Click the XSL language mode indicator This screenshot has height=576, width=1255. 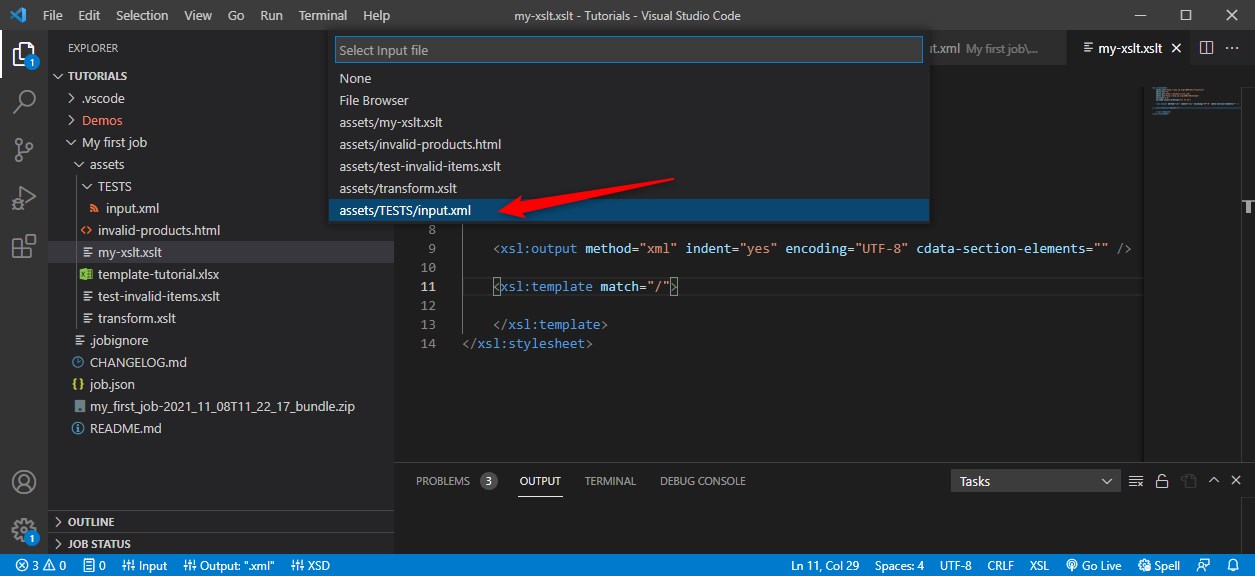pos(1039,565)
